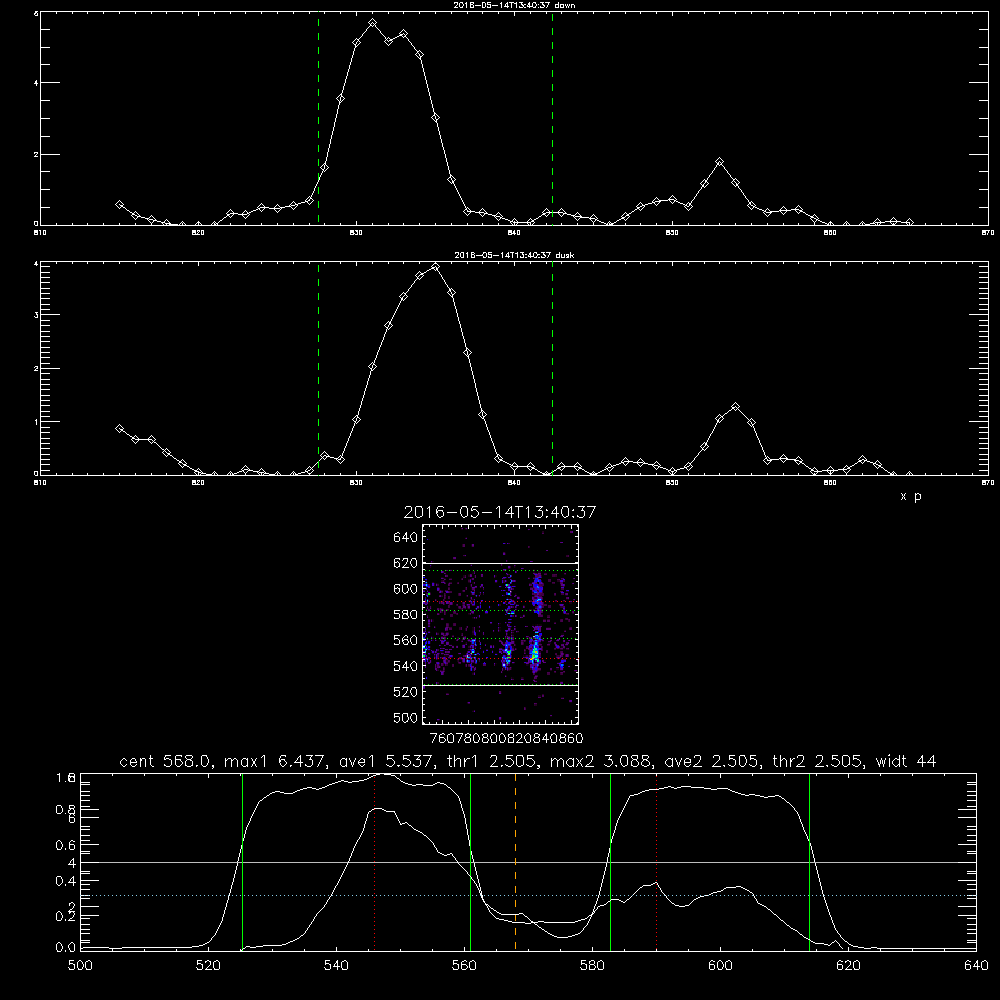Click the bottom plot's 500 x-axis label
This screenshot has width=1000, height=1000.
point(80,966)
